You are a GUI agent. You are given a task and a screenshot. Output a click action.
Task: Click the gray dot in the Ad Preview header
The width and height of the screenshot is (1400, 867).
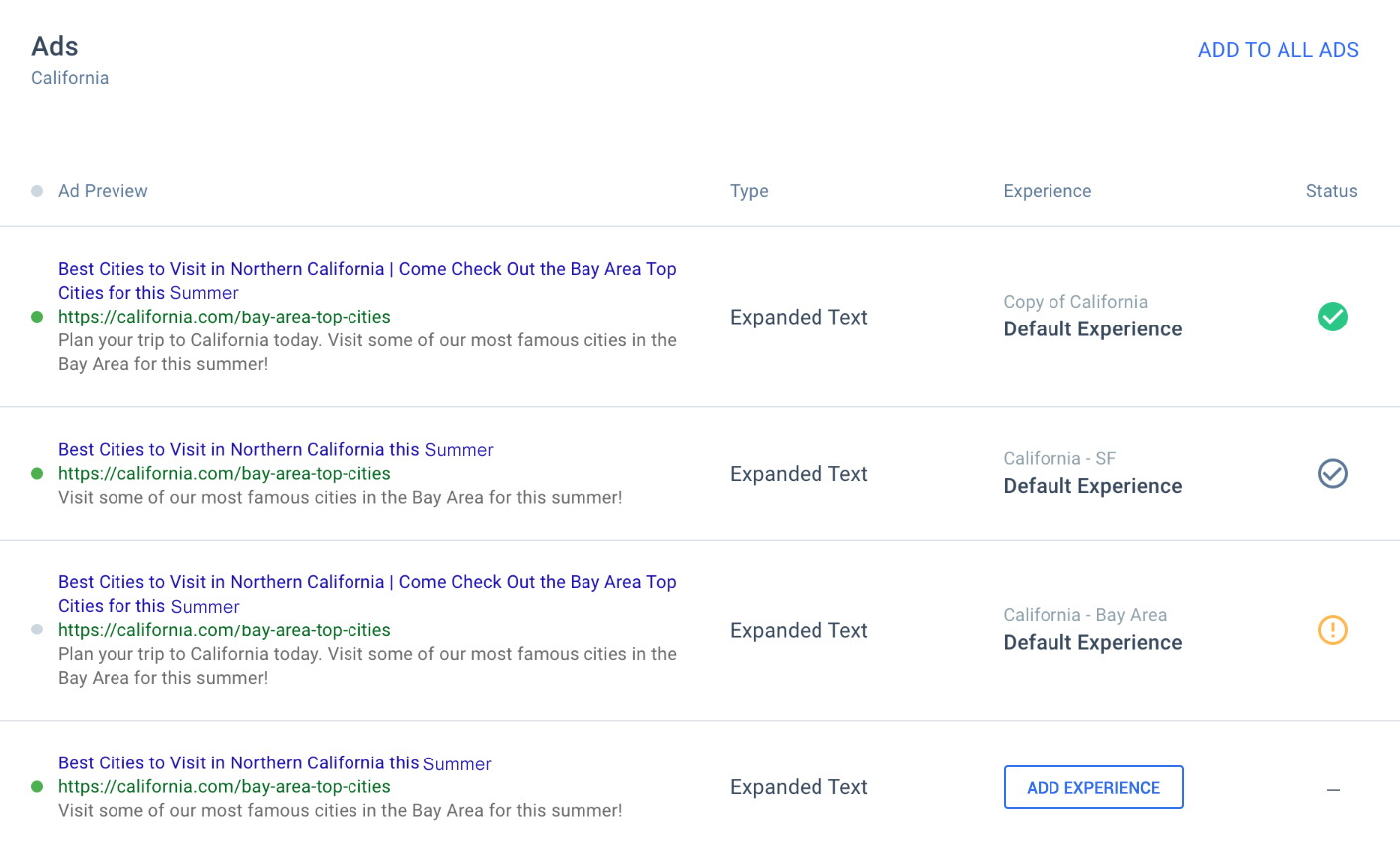click(x=37, y=191)
